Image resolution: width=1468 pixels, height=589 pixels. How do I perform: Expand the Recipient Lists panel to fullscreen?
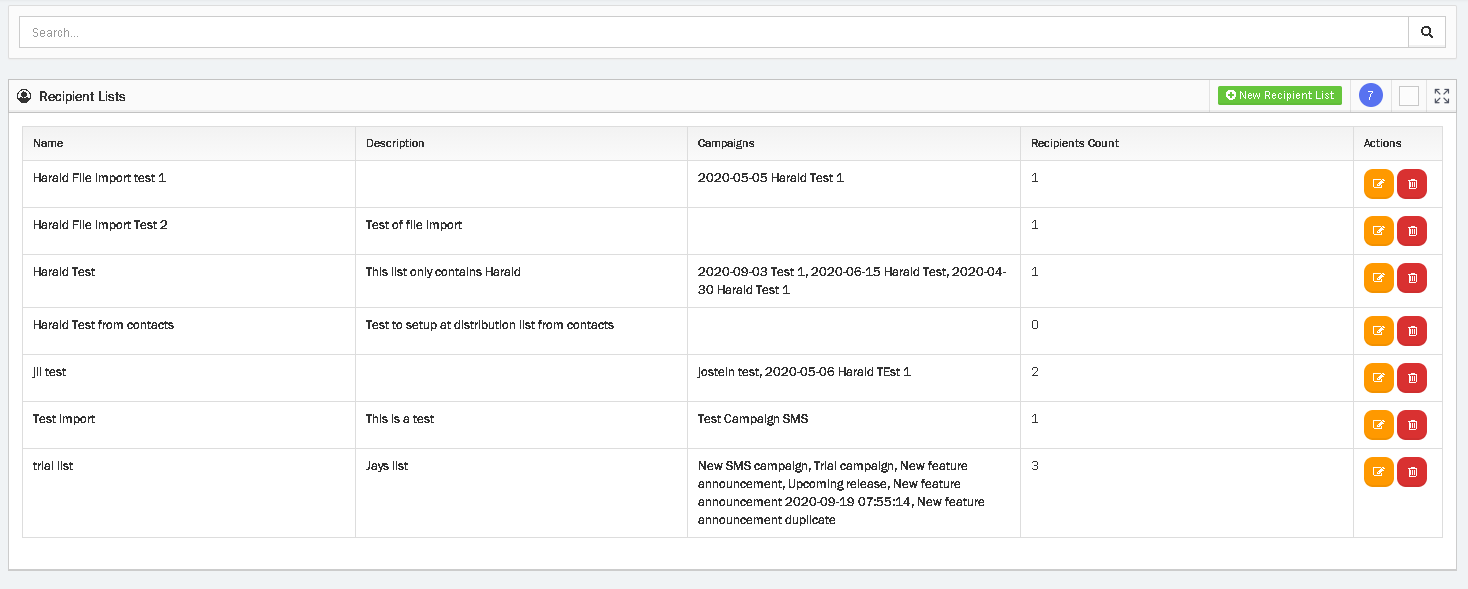[1441, 96]
